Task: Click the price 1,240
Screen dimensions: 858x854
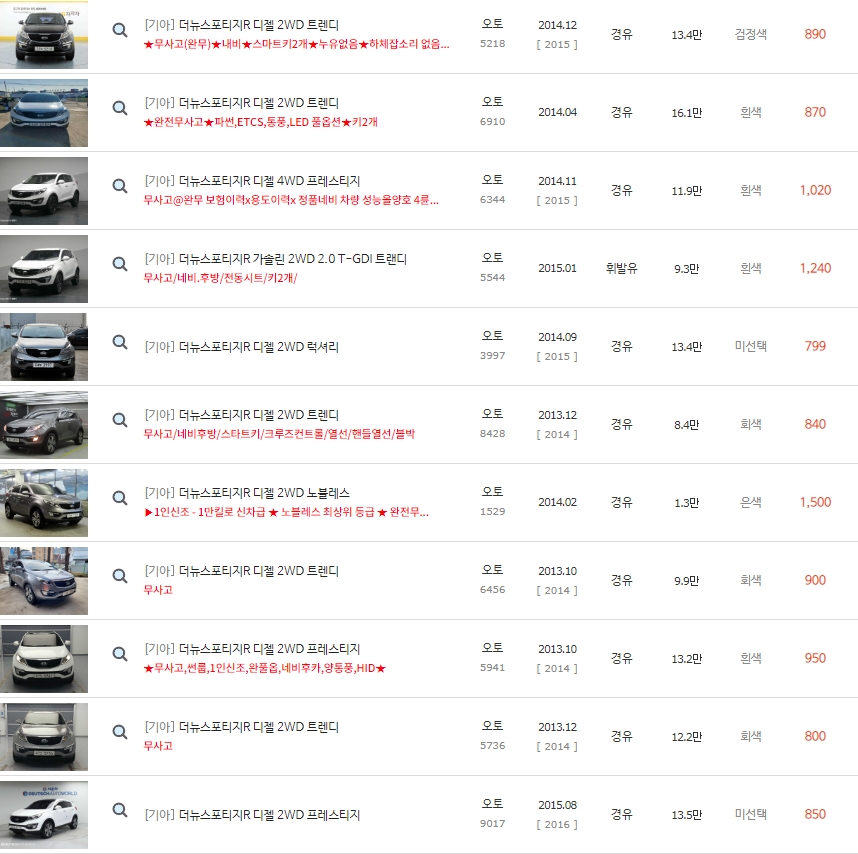Action: (815, 268)
